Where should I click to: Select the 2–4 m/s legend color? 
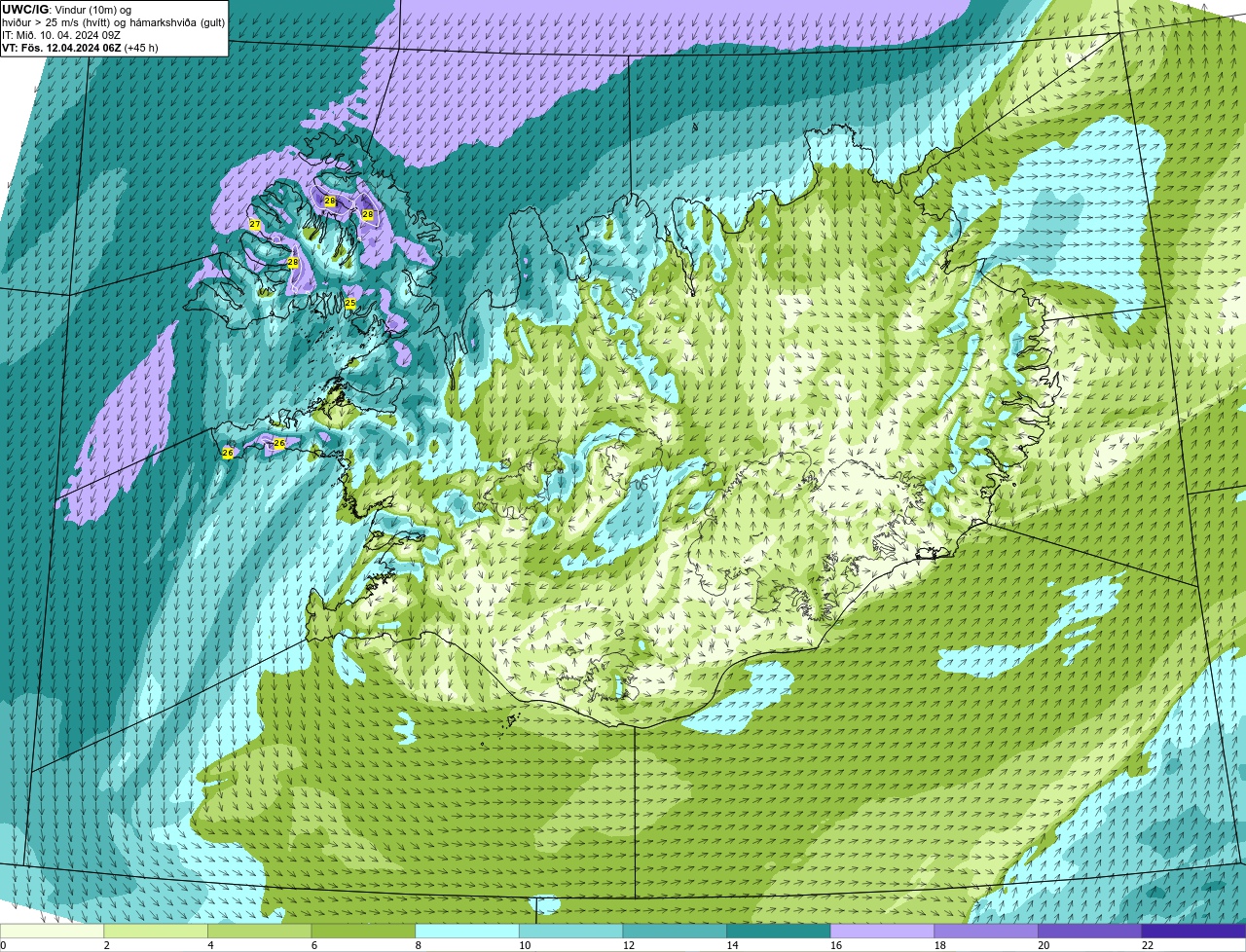156,931
